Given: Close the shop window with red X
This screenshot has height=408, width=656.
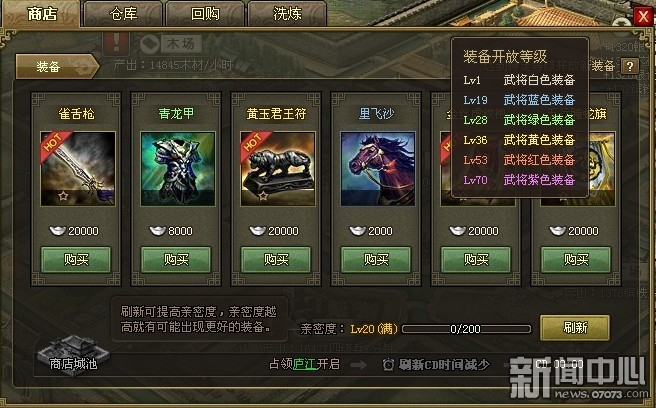Looking at the screenshot, I should click(643, 17).
